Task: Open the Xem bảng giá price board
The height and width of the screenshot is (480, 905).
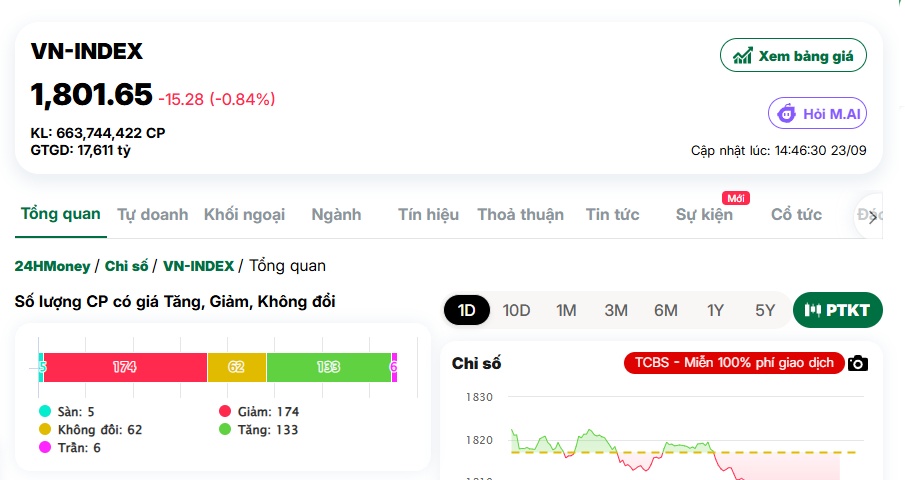Action: click(x=793, y=55)
